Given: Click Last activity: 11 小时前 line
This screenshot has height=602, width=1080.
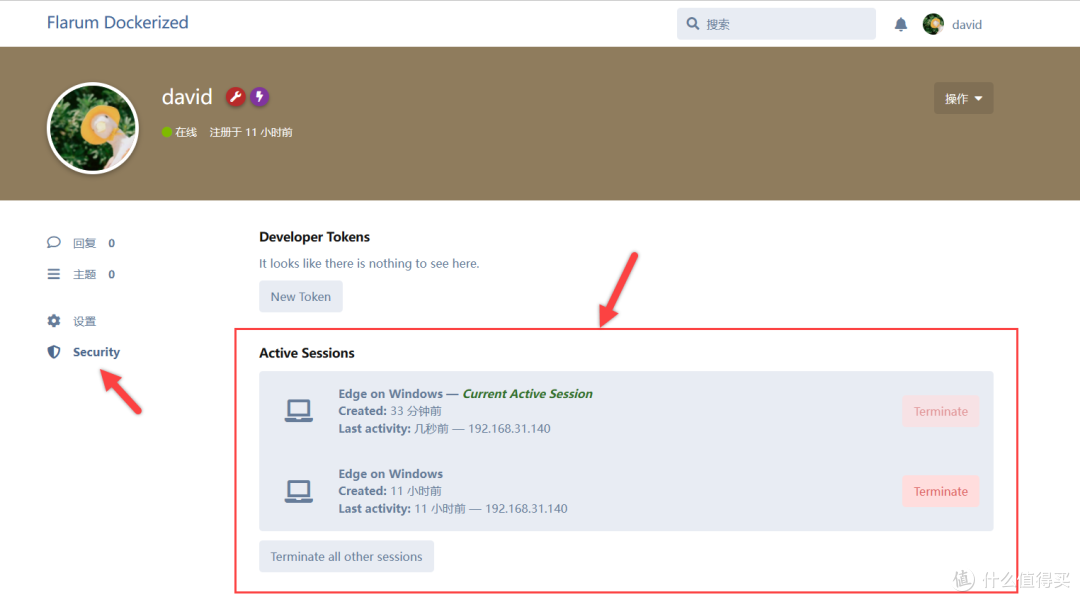Looking at the screenshot, I should pos(453,508).
